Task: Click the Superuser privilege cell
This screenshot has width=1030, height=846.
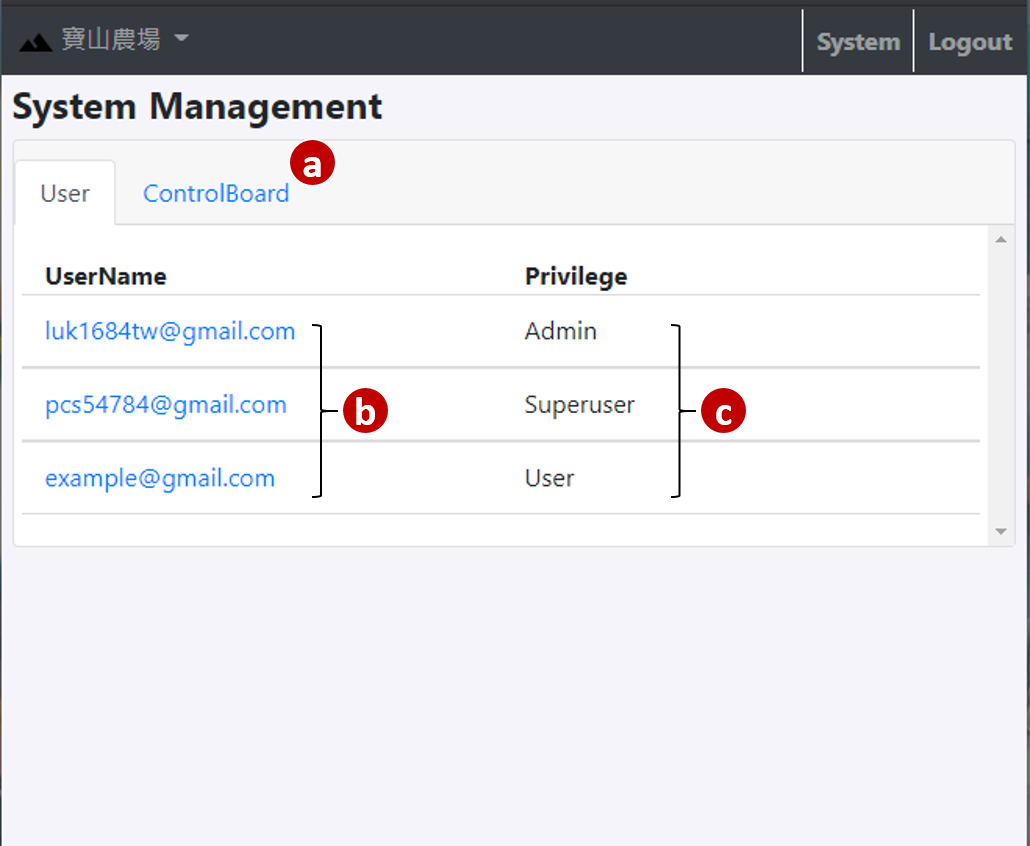Action: click(579, 405)
